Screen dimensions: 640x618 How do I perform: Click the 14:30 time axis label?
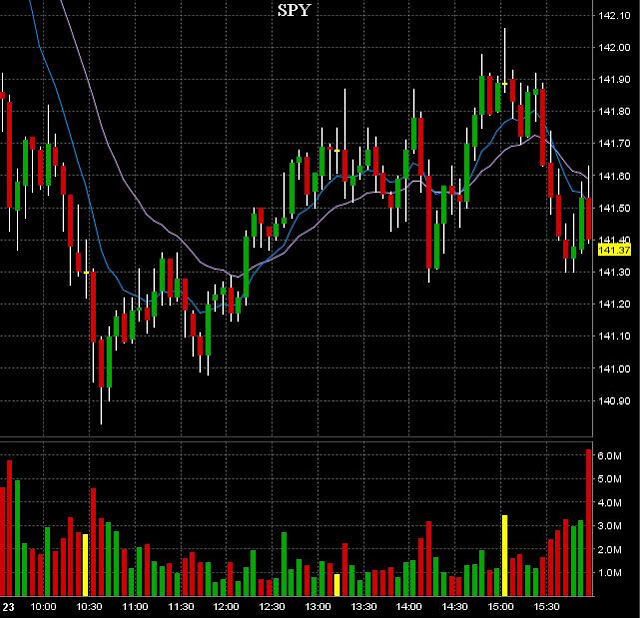455,607
